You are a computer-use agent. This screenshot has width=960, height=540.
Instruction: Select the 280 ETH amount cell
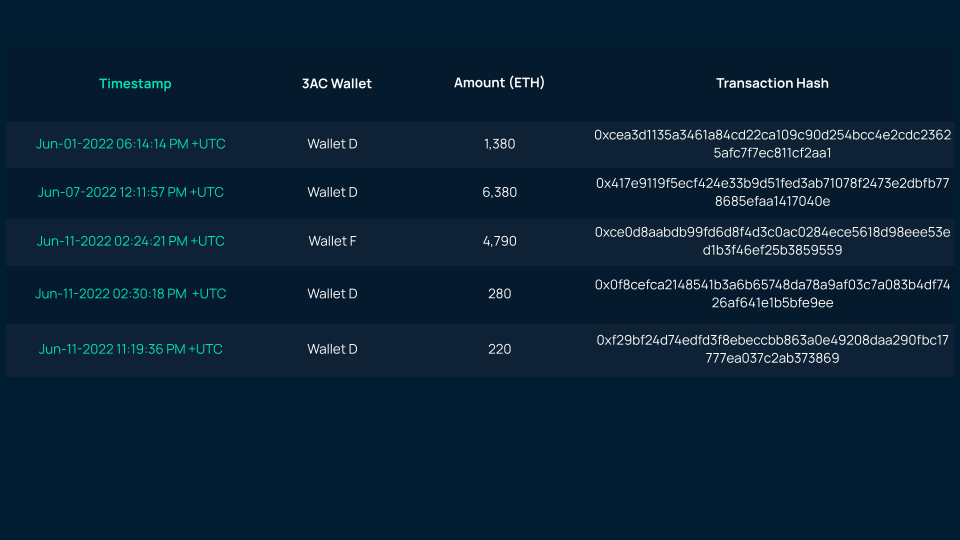499,294
